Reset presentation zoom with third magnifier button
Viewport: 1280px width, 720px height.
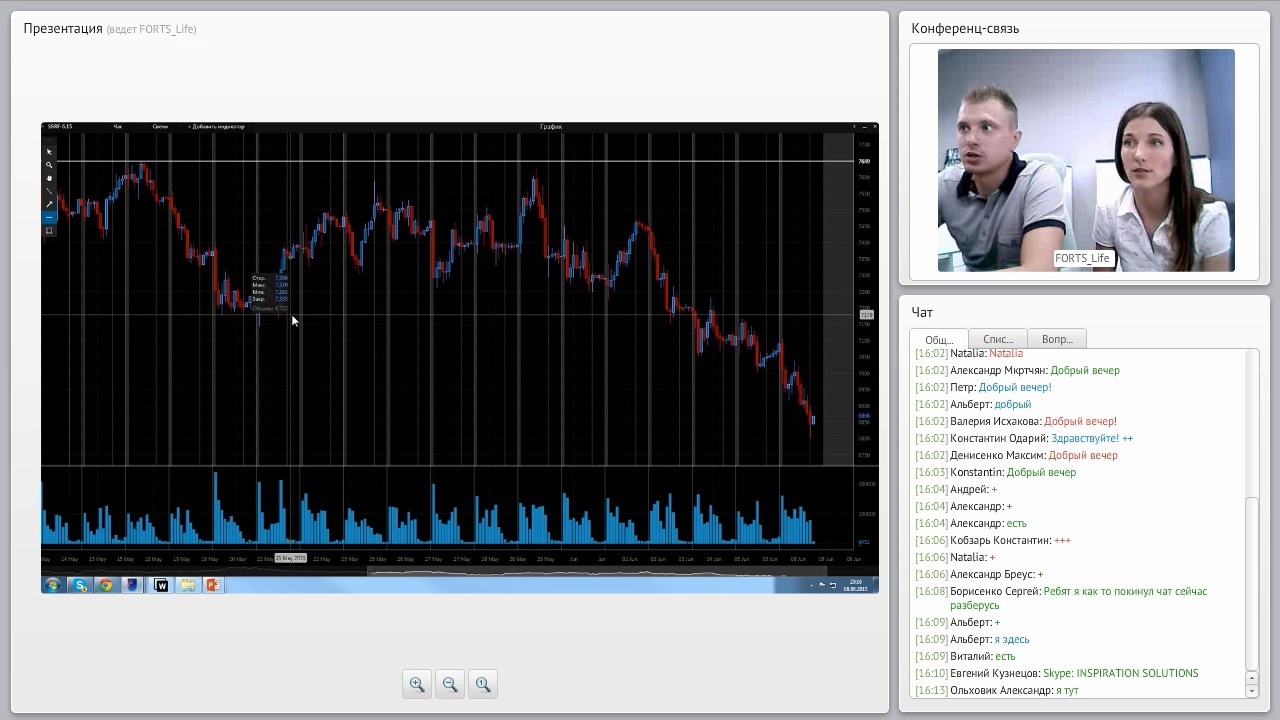pyautogui.click(x=483, y=684)
